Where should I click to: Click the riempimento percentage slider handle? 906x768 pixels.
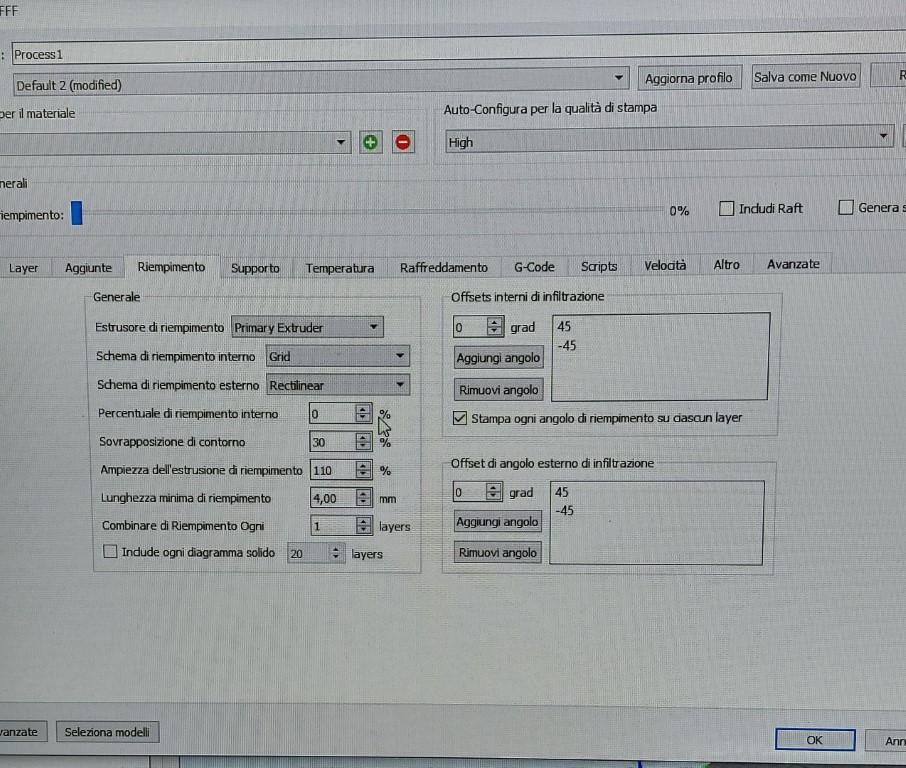[x=77, y=213]
